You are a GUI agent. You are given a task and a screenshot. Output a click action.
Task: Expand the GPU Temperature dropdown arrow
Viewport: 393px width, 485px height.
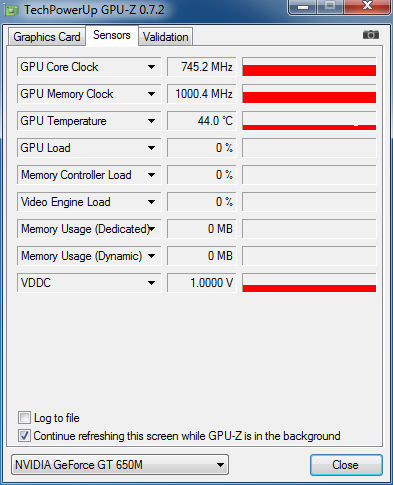pos(151,121)
